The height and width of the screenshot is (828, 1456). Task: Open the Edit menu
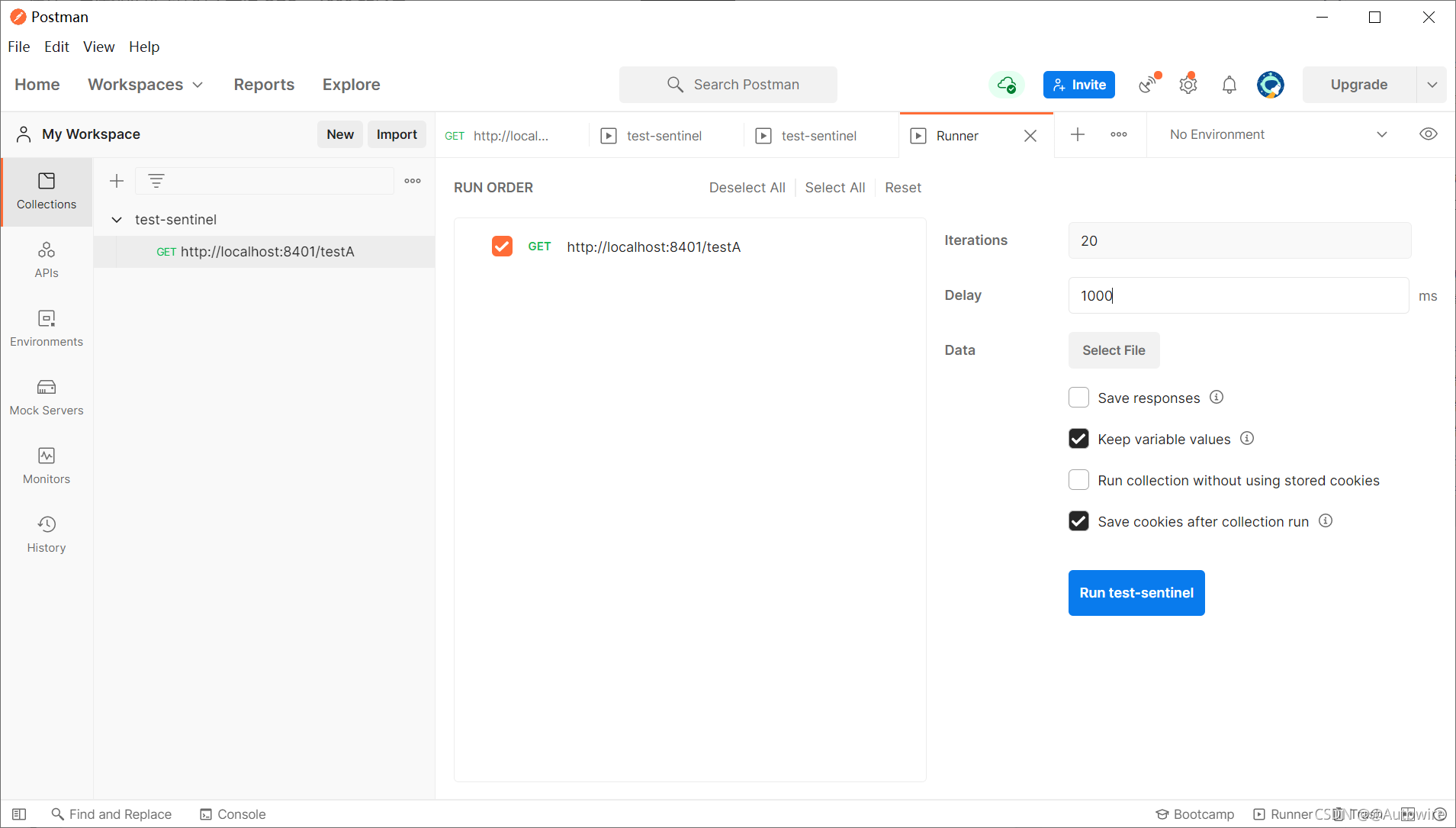point(56,47)
